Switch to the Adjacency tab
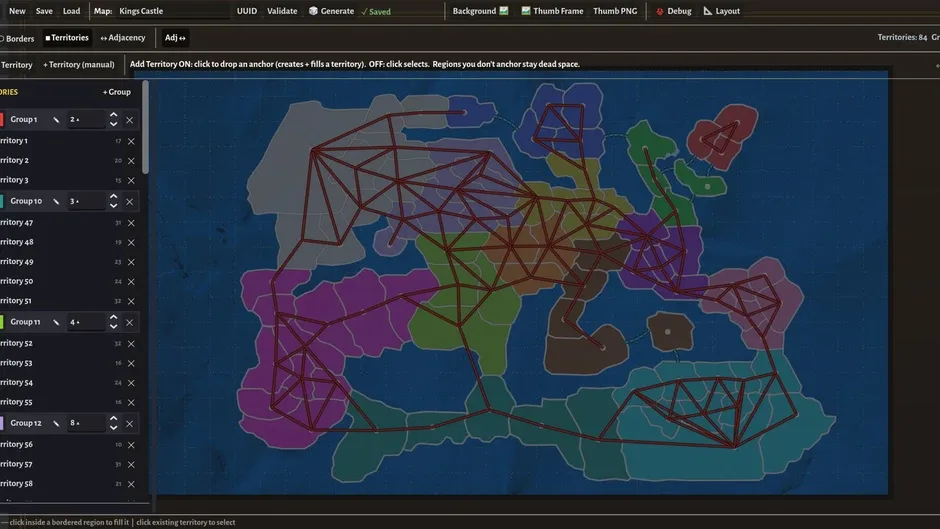Screen dimensions: 940x529 coord(122,38)
